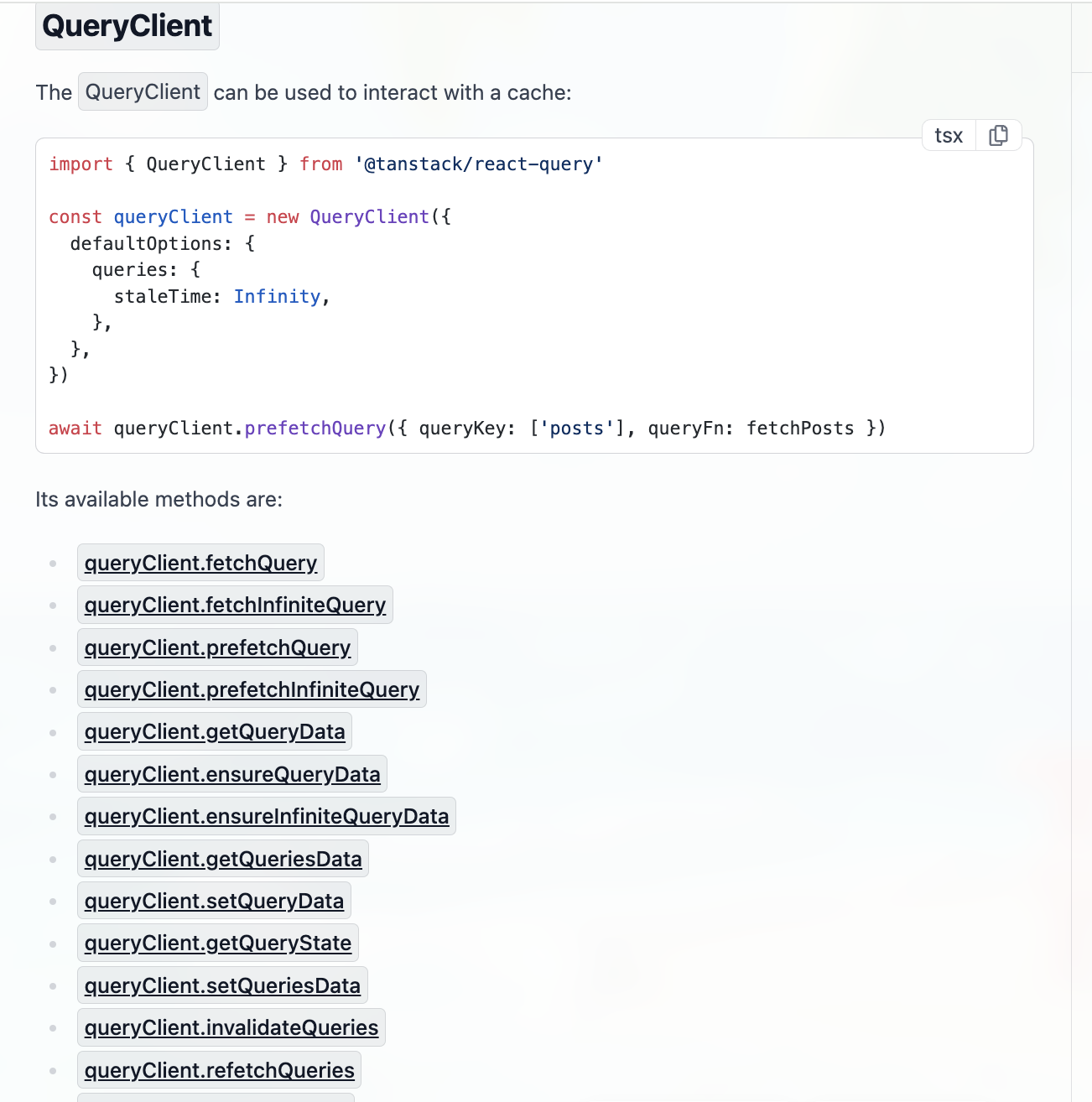Select the prefetchQuery call in the code block
The image size is (1092, 1102).
click(x=315, y=428)
